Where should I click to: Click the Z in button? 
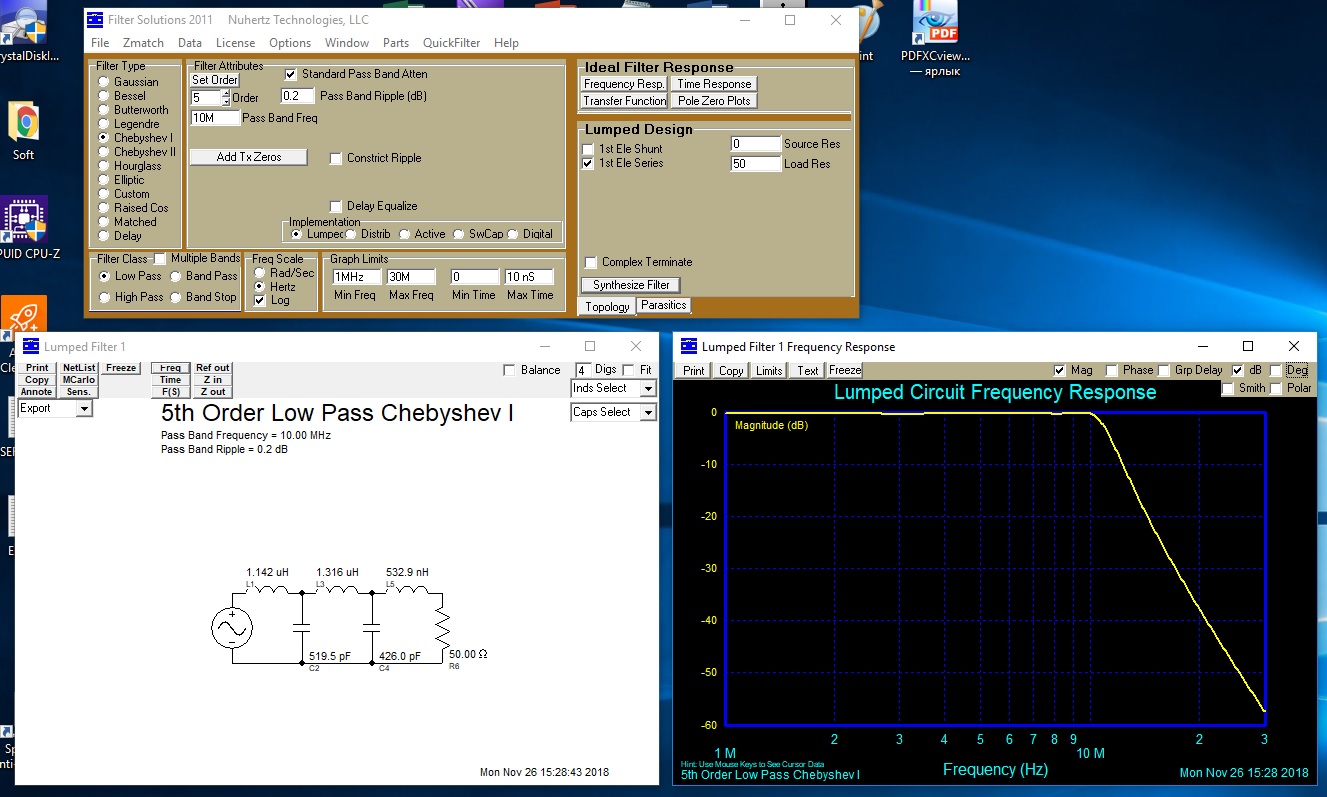pos(212,380)
